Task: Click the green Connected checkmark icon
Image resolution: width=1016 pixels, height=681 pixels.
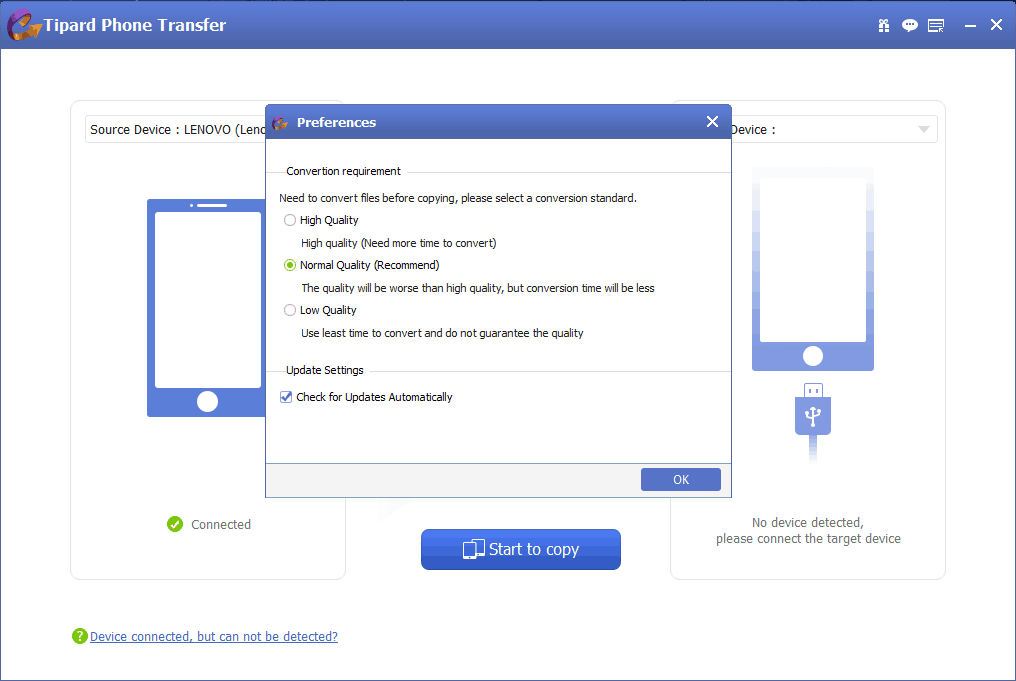Action: [x=174, y=524]
